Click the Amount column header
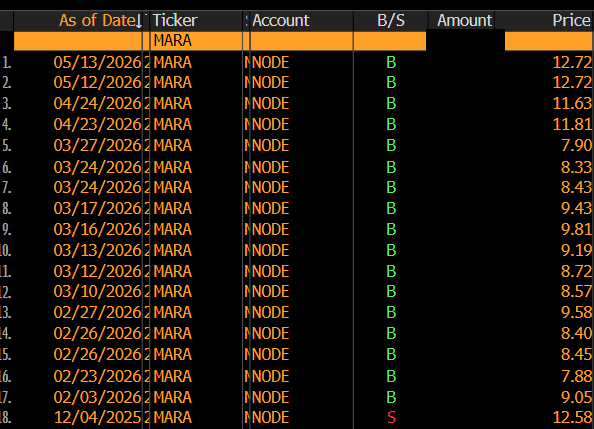This screenshot has width=594, height=429. [464, 20]
